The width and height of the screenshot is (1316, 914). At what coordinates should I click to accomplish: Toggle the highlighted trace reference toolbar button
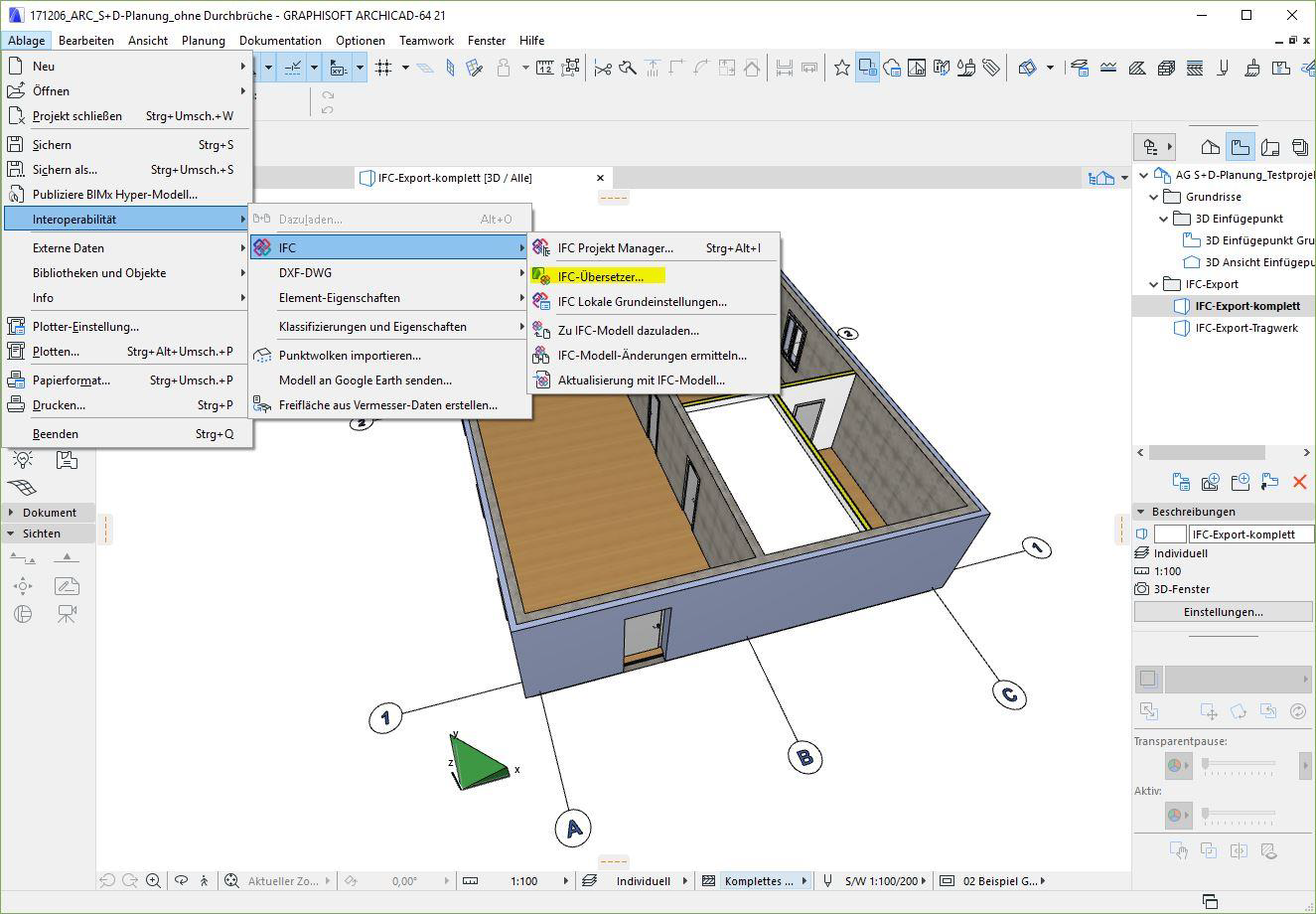point(867,68)
